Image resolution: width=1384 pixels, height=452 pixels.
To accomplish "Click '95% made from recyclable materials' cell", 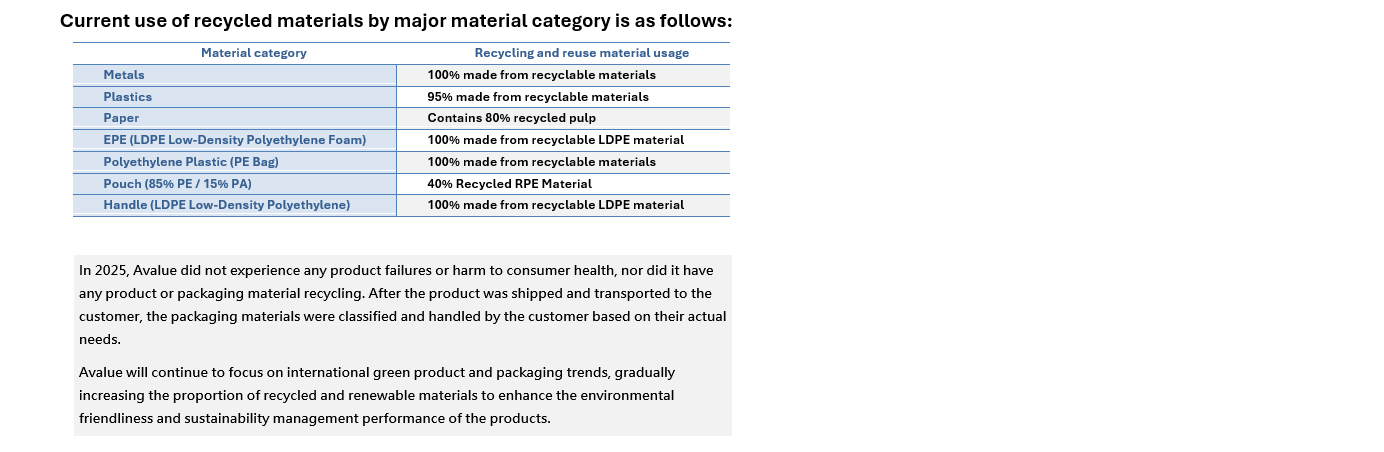I will coord(564,97).
